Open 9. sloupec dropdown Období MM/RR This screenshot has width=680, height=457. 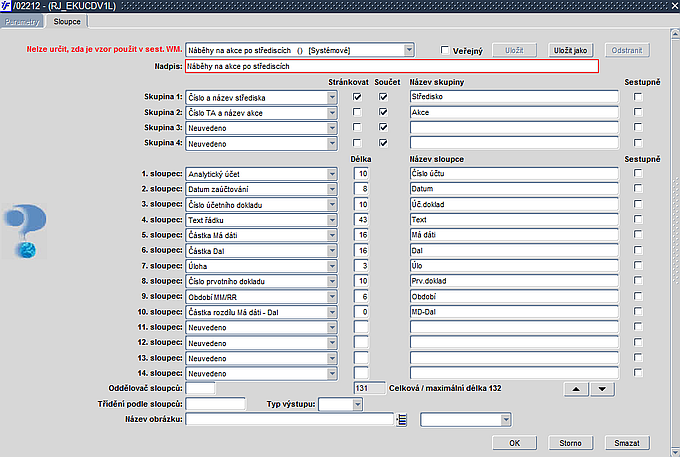coord(332,297)
